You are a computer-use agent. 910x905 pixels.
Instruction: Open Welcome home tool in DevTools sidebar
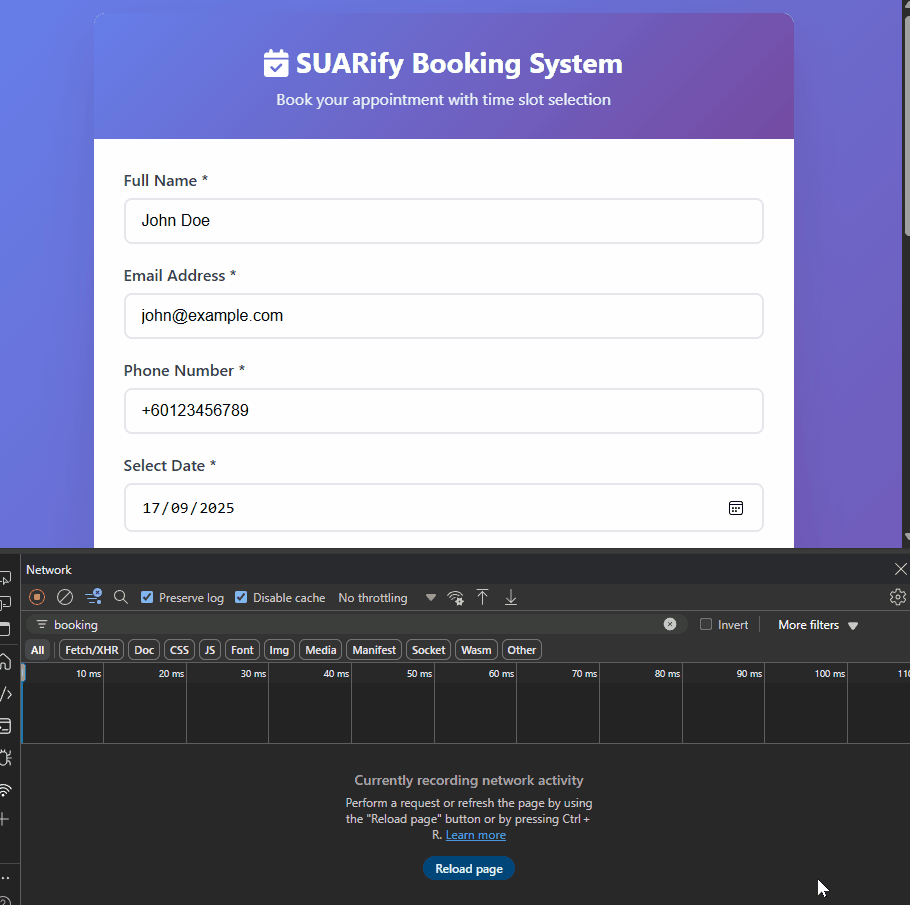coord(5,662)
